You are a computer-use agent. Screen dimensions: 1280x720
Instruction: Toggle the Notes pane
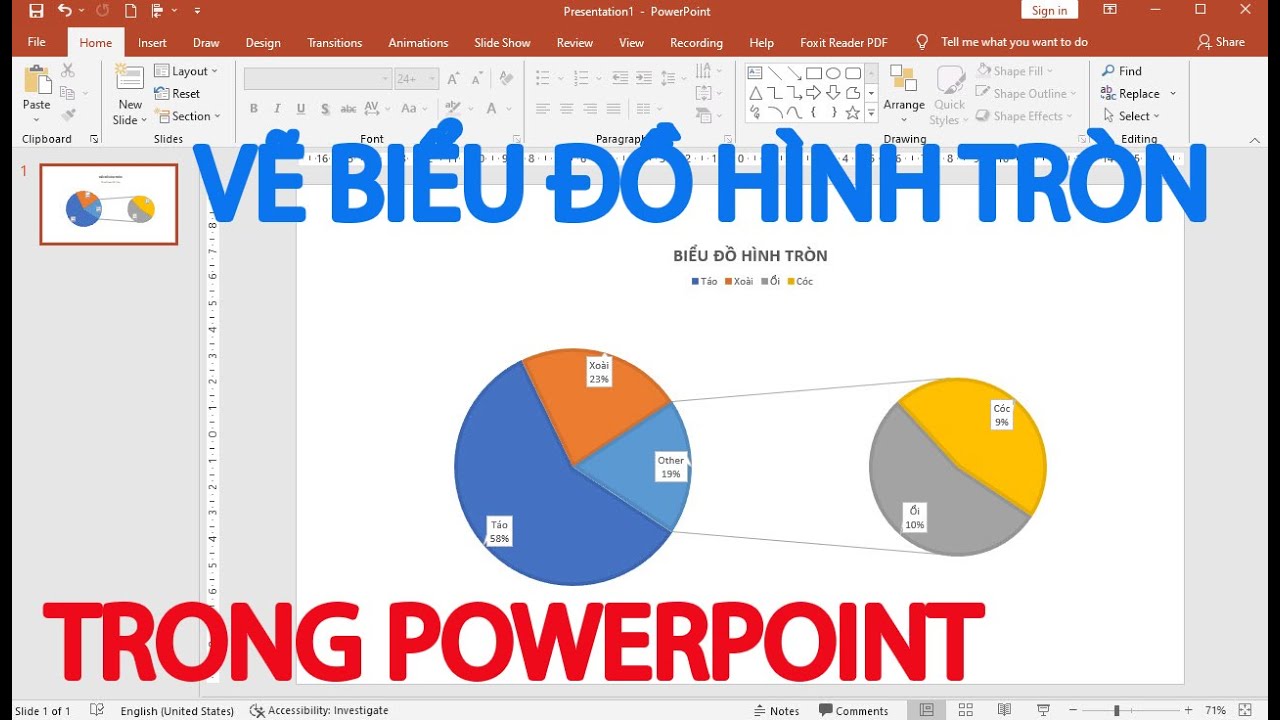click(776, 711)
